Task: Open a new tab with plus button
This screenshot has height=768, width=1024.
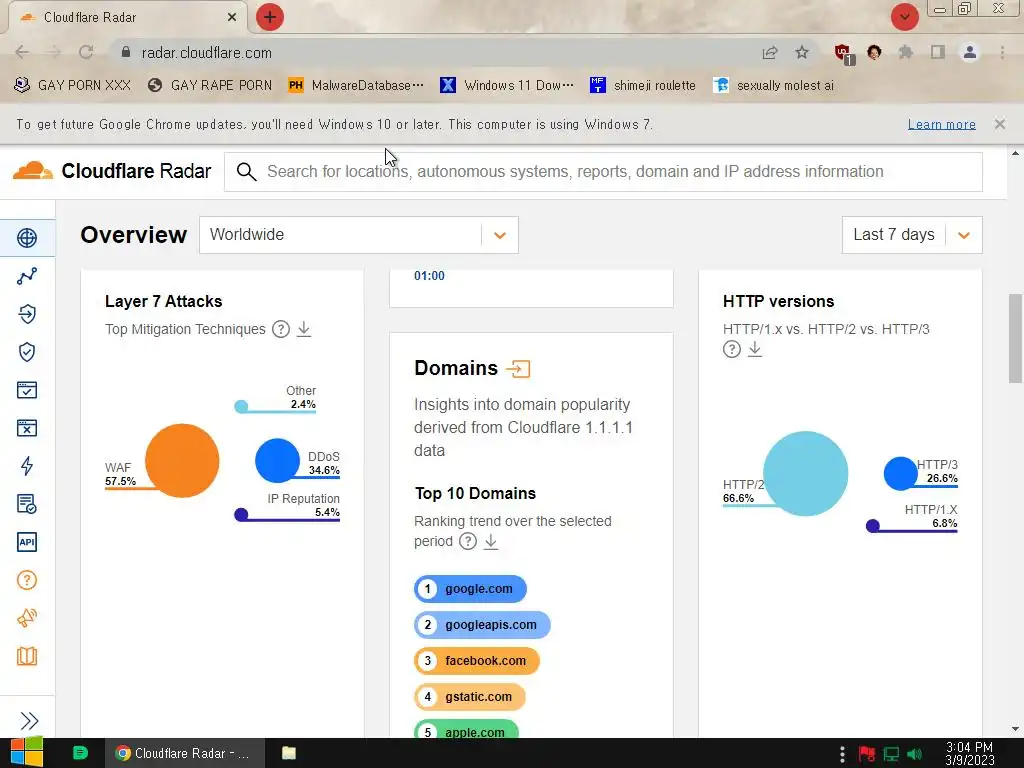Action: (270, 17)
